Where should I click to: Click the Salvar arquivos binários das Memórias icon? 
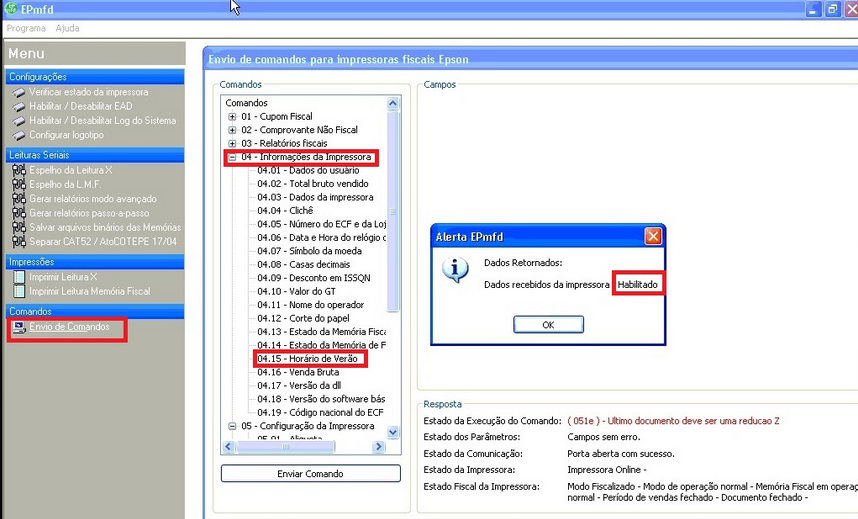coord(19,228)
